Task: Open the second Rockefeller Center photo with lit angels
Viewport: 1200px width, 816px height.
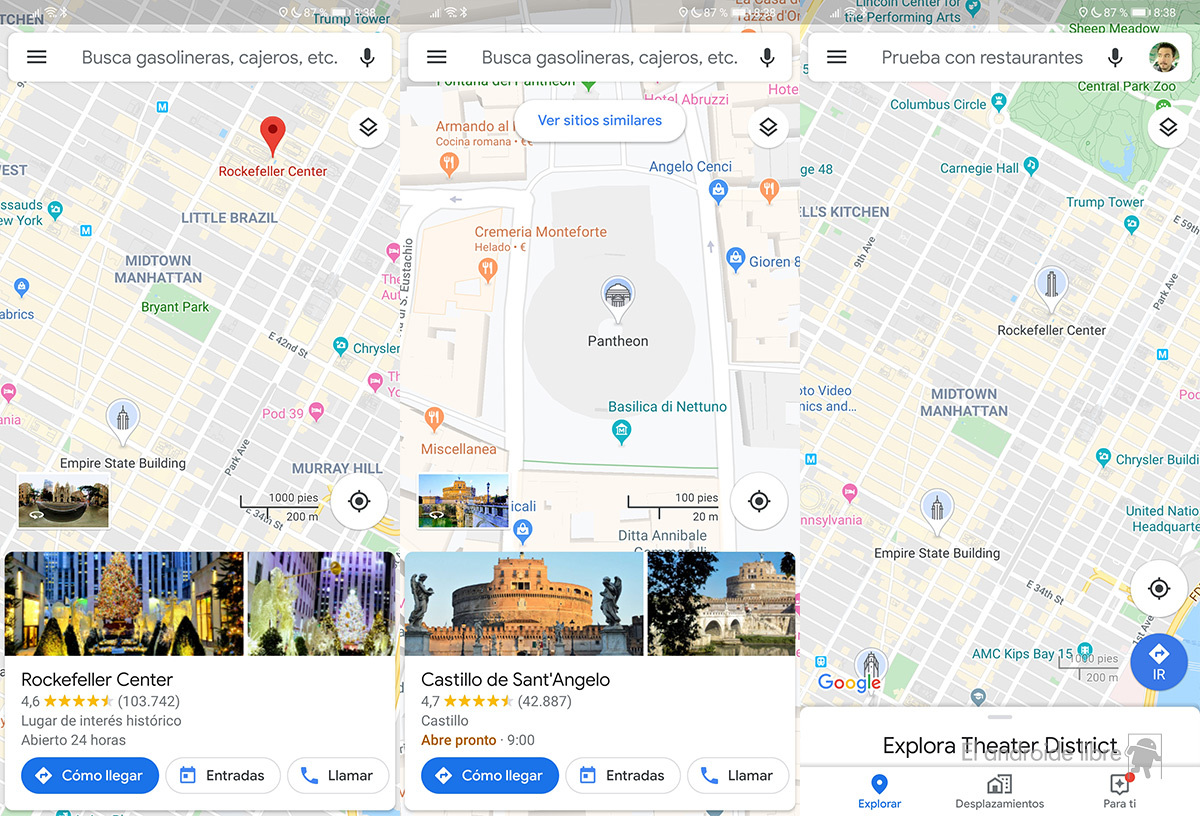Action: point(321,603)
